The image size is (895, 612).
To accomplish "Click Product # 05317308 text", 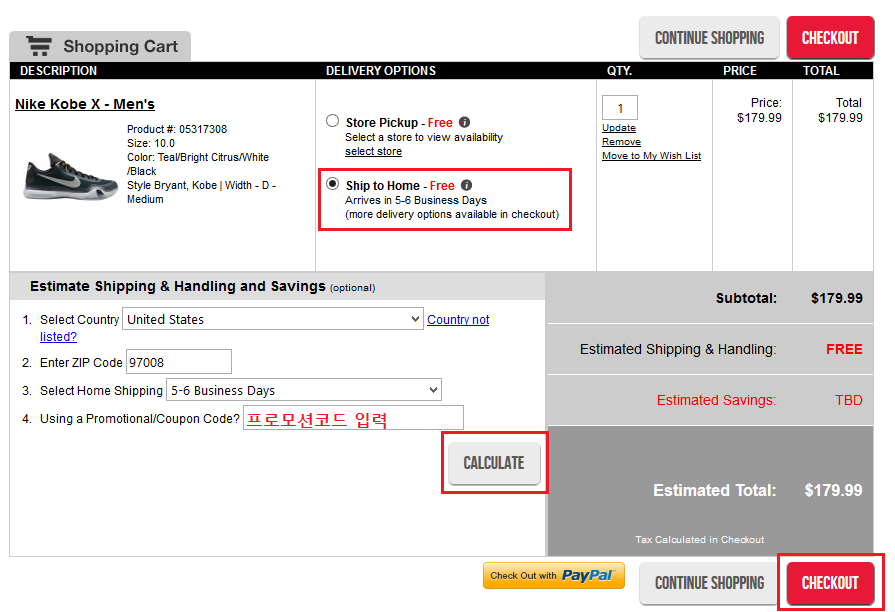I will point(177,129).
